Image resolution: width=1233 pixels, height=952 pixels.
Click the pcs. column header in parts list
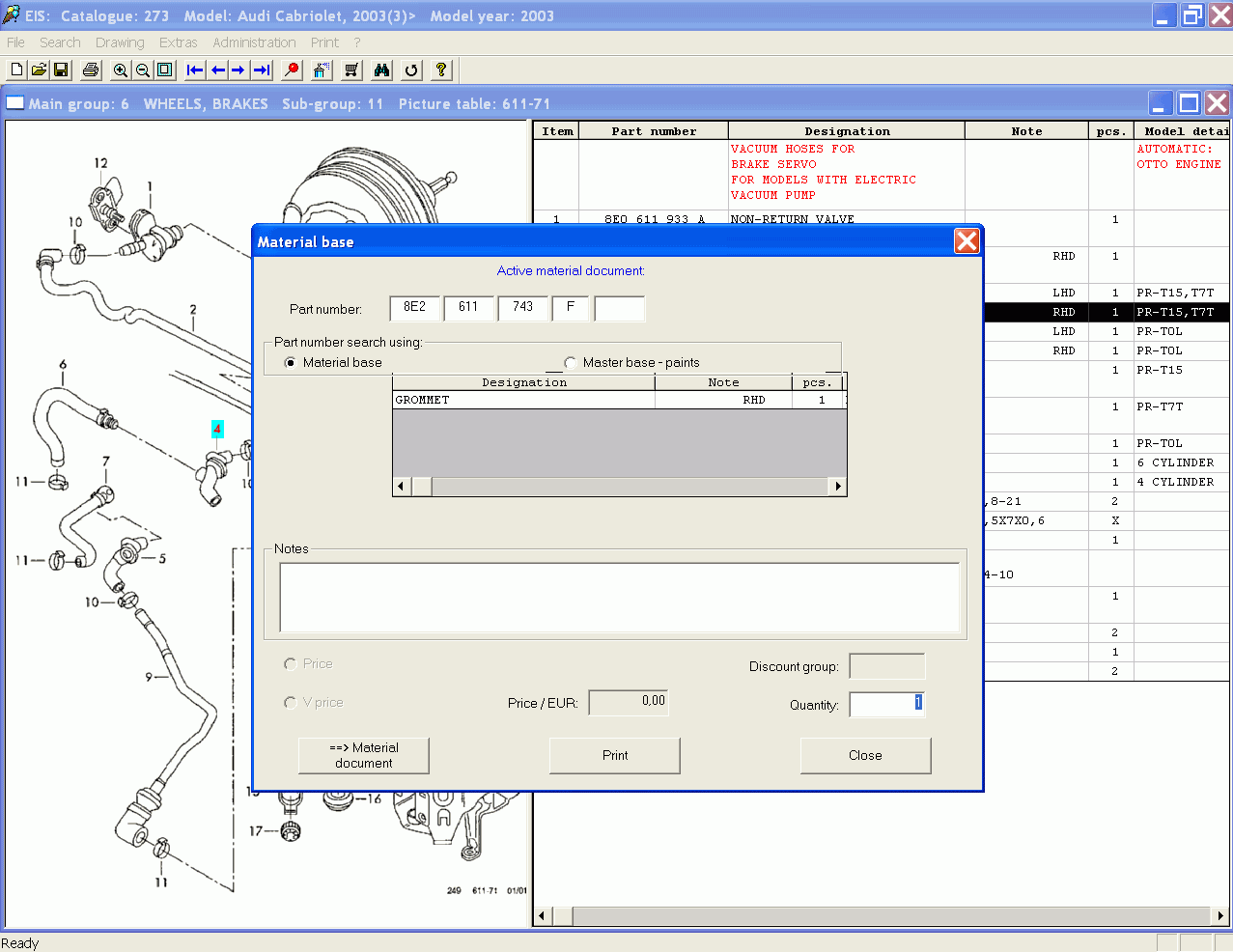(x=1111, y=131)
